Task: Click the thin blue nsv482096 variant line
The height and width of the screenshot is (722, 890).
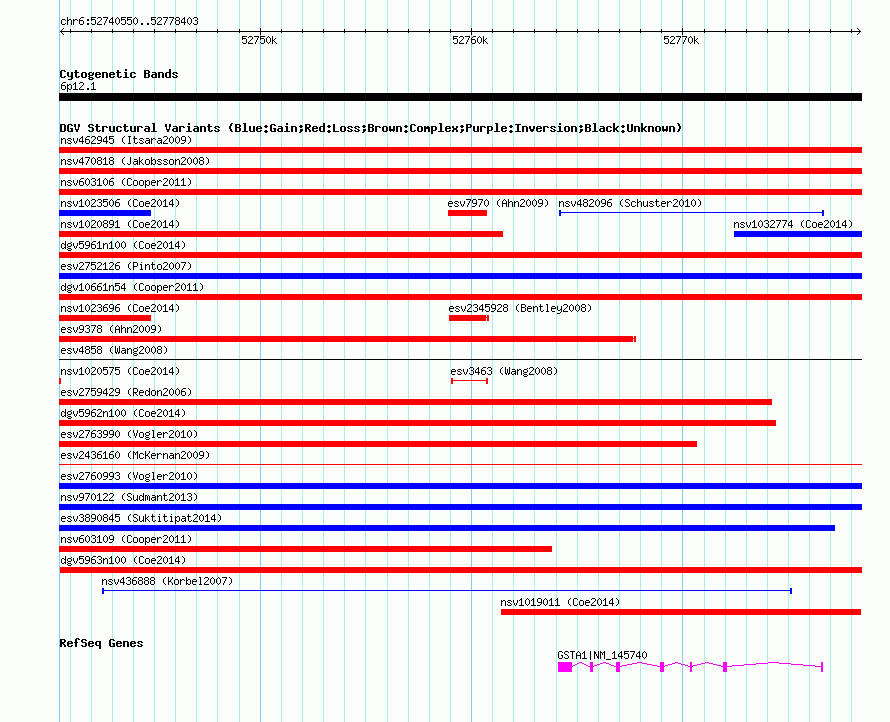Action: click(691, 213)
